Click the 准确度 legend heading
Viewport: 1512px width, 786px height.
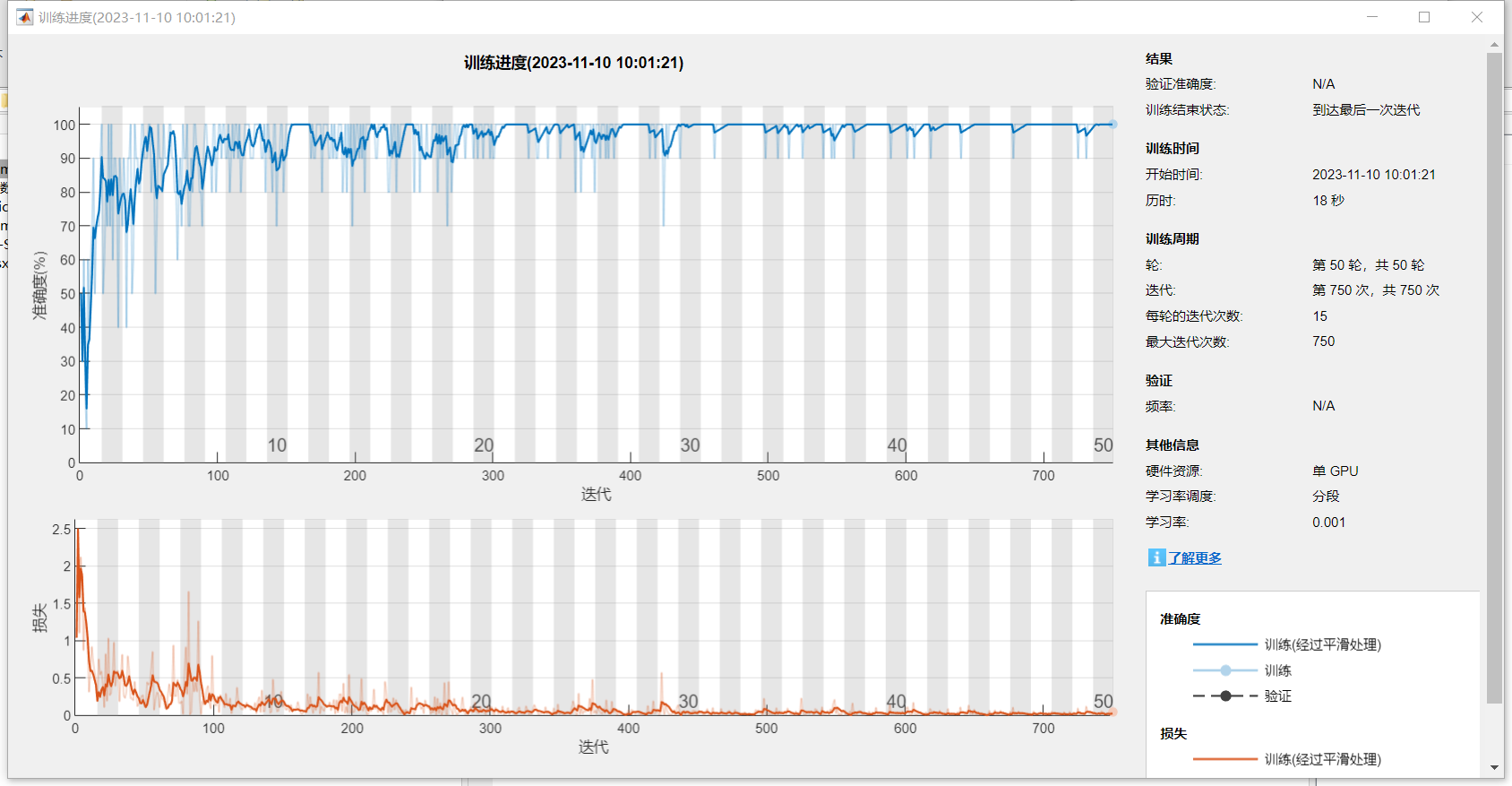[x=1181, y=618]
